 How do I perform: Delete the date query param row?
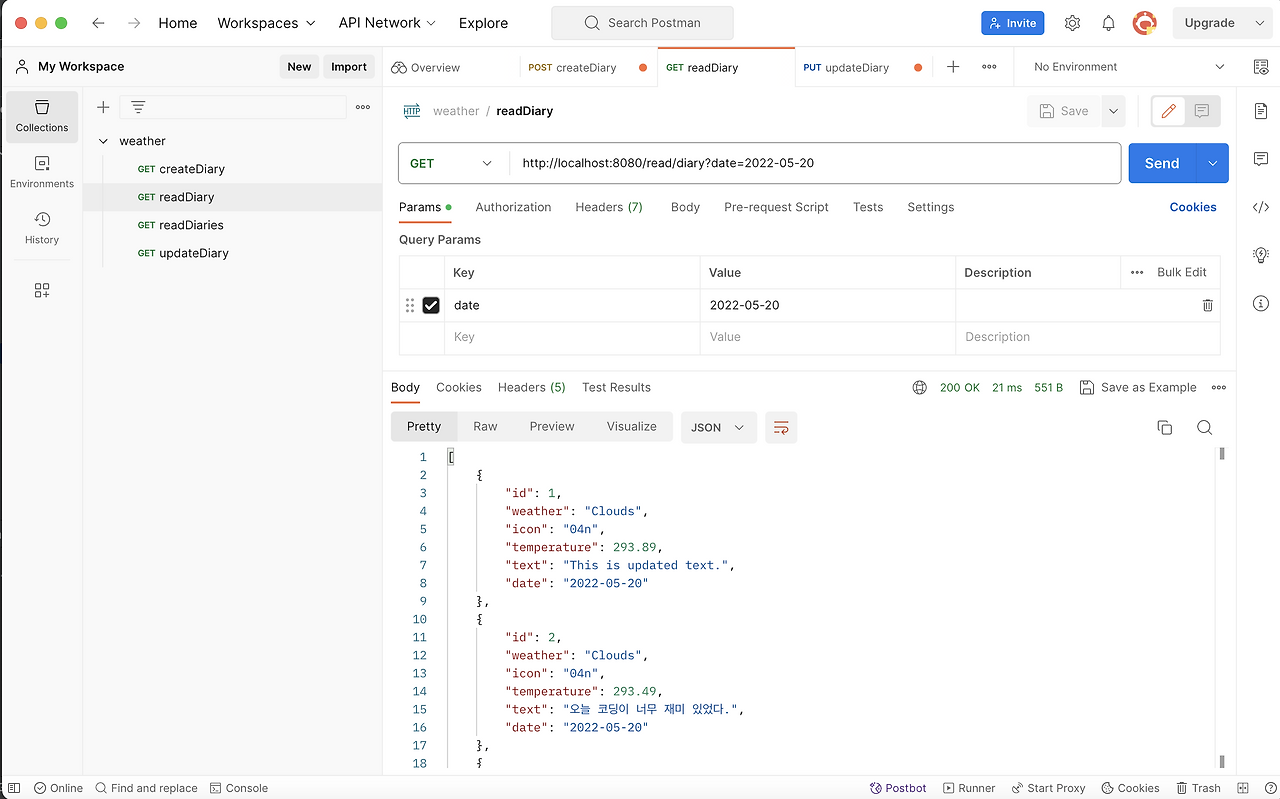(x=1207, y=305)
